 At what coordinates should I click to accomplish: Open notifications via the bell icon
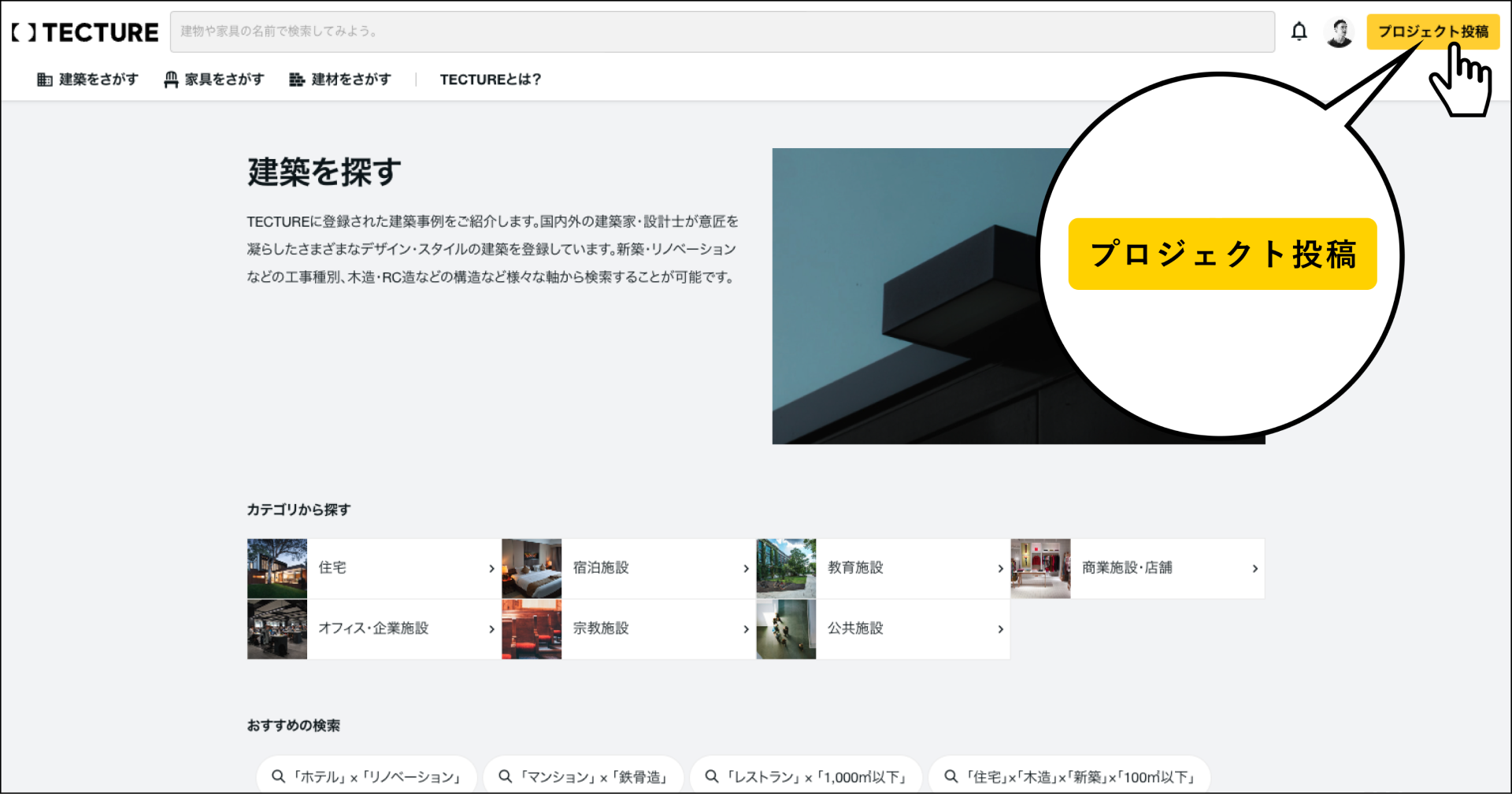pyautogui.click(x=1299, y=32)
